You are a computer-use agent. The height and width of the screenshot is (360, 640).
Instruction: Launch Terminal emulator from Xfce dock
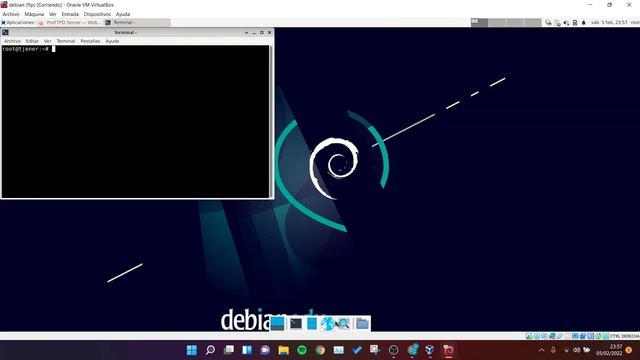tap(296, 324)
